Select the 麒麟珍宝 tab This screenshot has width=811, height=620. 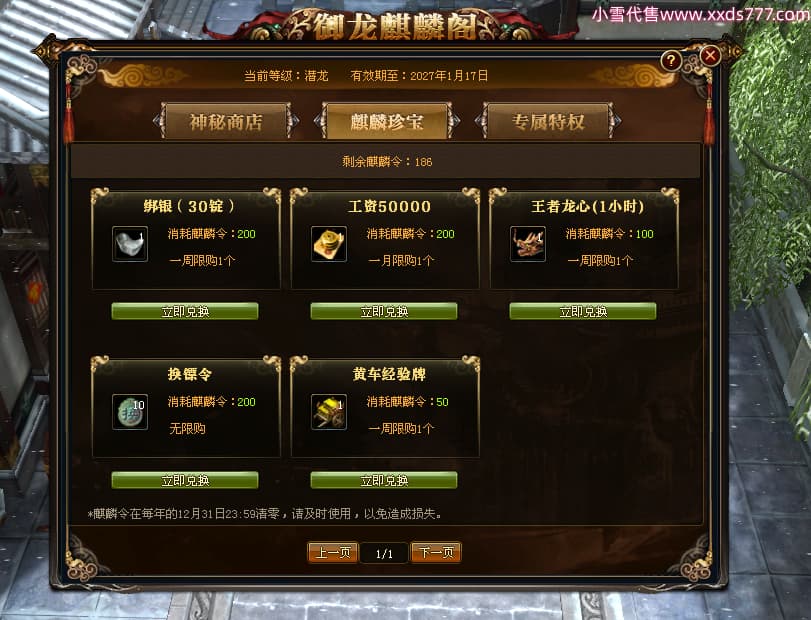pyautogui.click(x=386, y=122)
